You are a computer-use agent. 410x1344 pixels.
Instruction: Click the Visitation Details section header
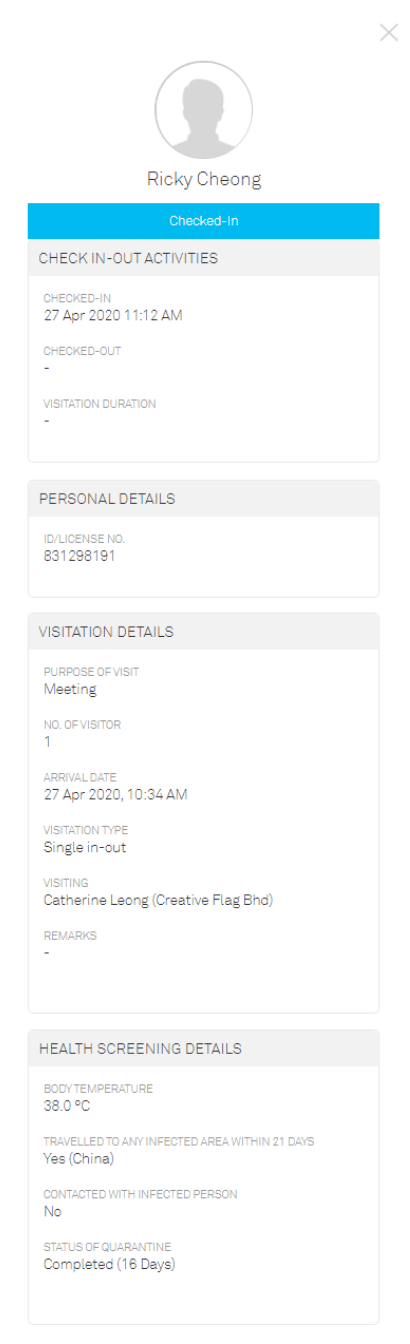tap(204, 632)
